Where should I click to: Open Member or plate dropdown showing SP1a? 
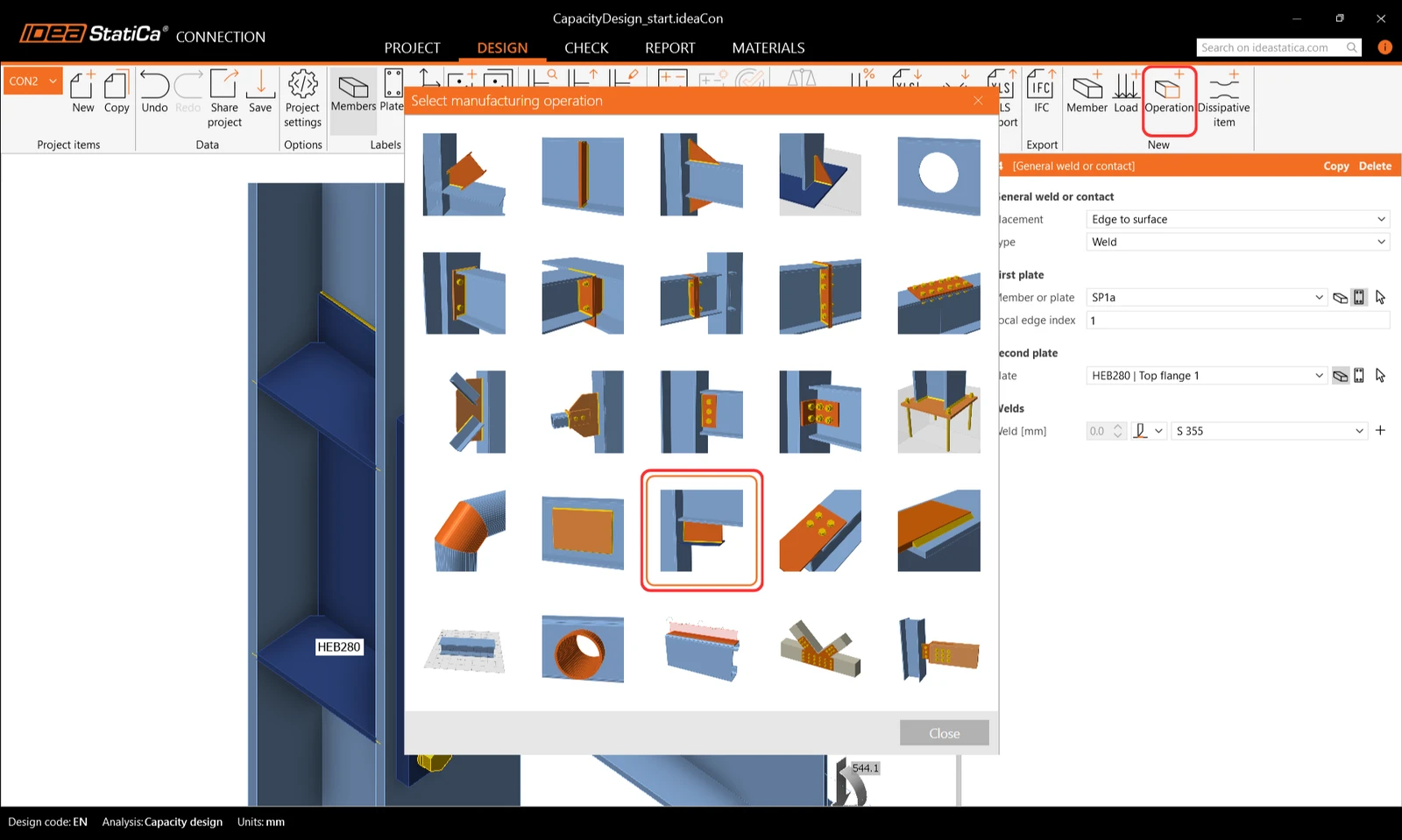point(1207,298)
